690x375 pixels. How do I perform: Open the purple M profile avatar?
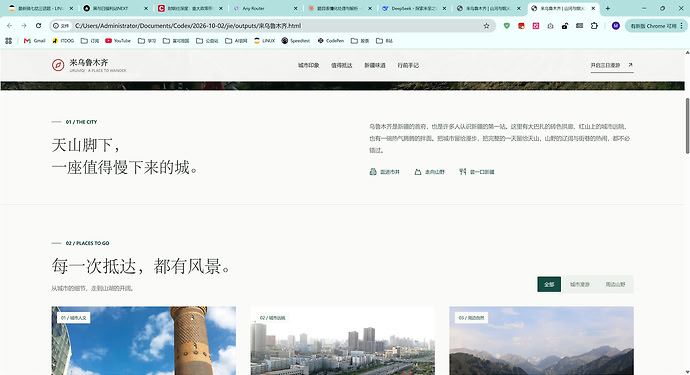click(x=616, y=26)
